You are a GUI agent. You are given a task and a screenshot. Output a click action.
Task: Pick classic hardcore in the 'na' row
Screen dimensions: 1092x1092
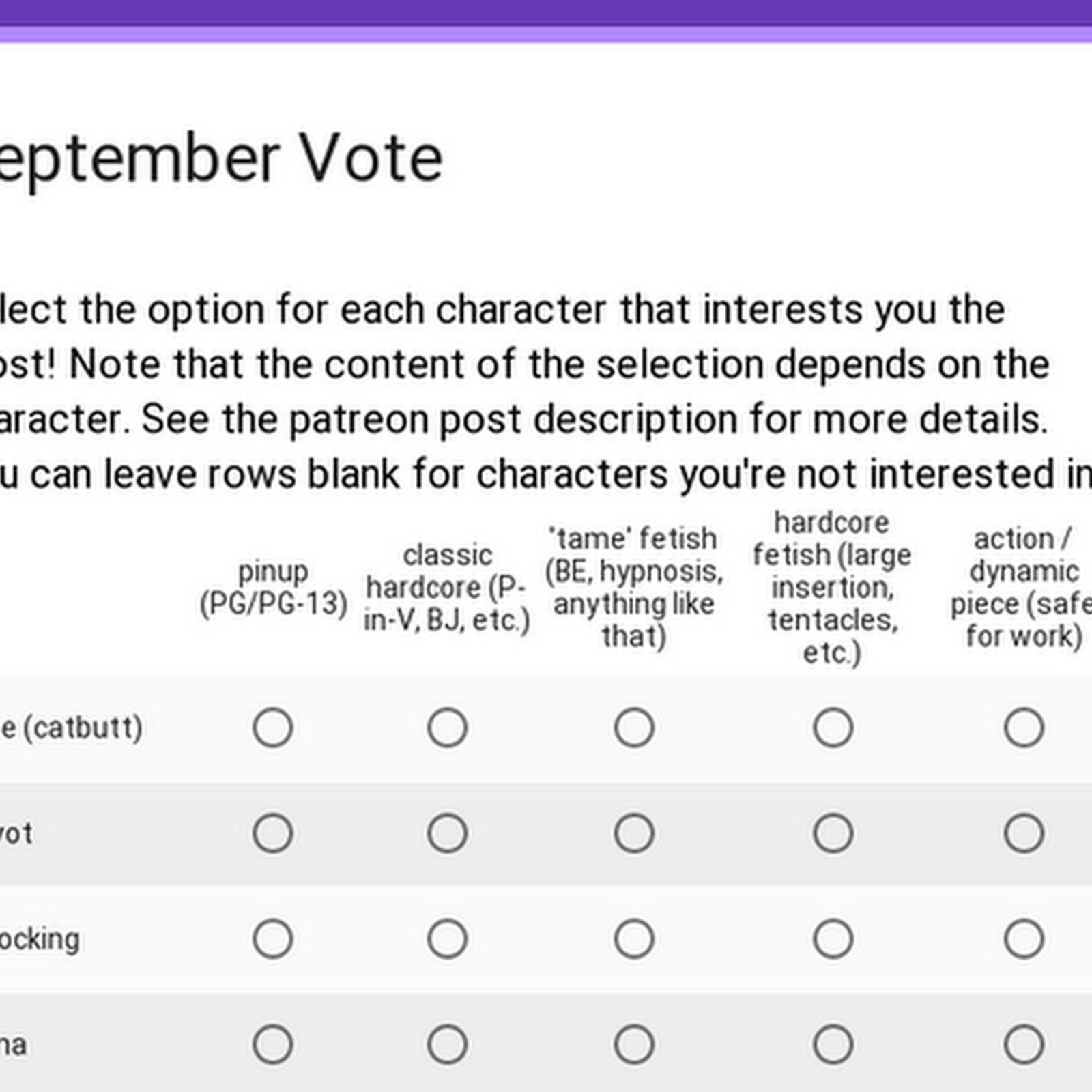pyautogui.click(x=448, y=1045)
